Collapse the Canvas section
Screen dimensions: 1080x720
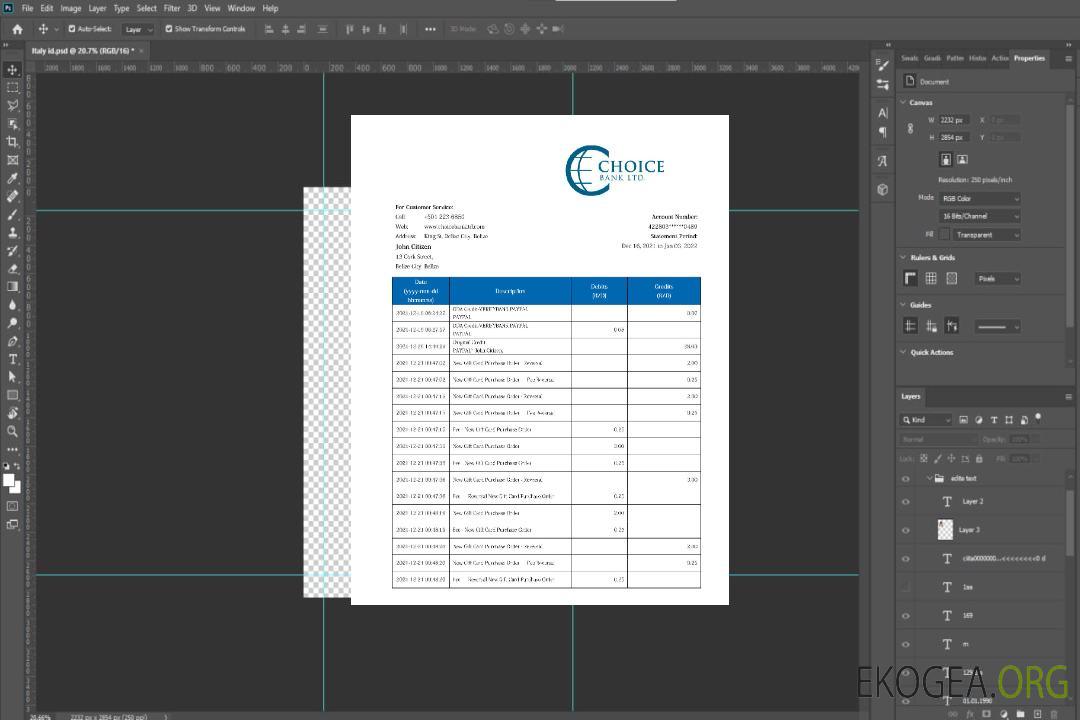click(x=903, y=103)
